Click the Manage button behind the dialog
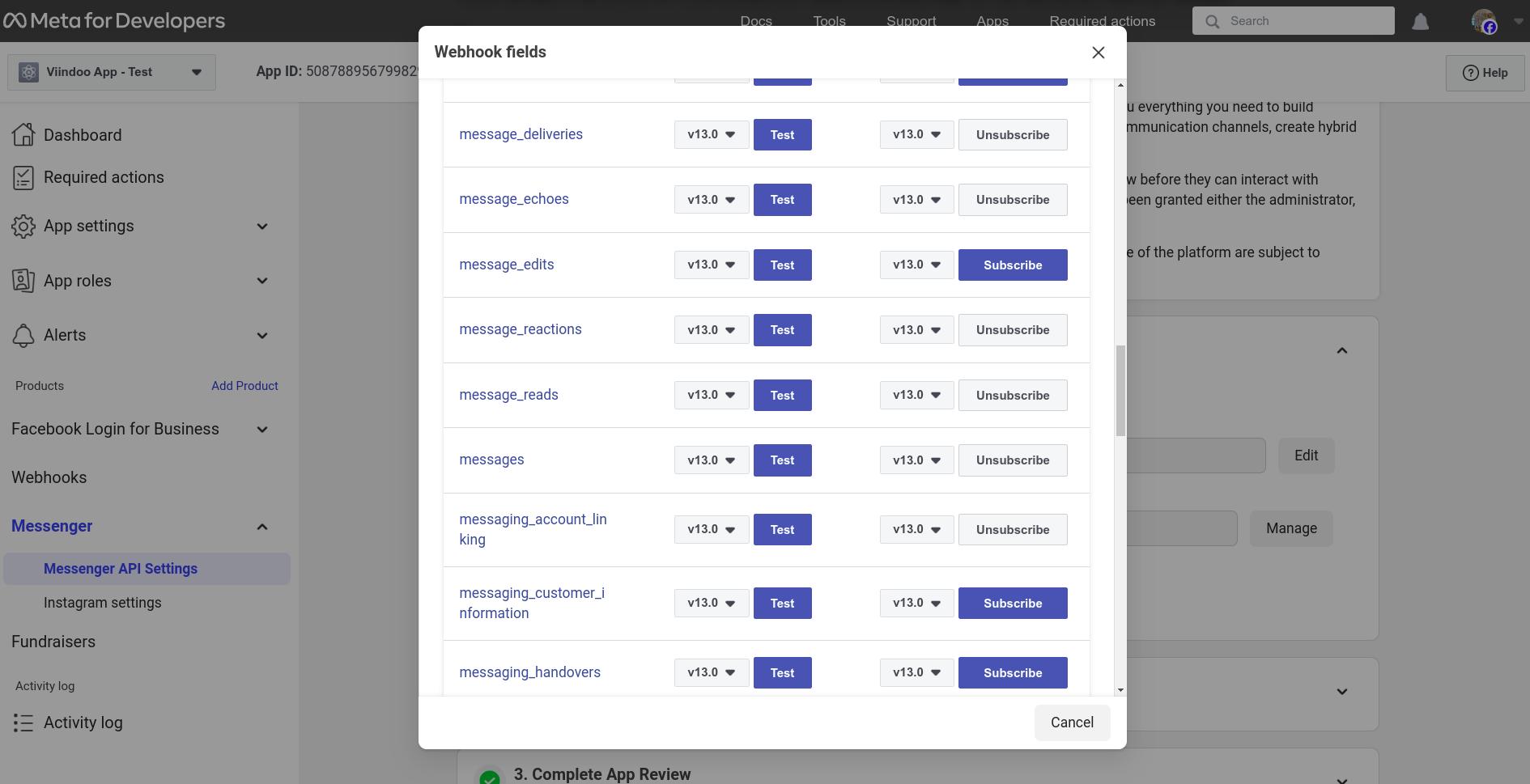 (1291, 528)
